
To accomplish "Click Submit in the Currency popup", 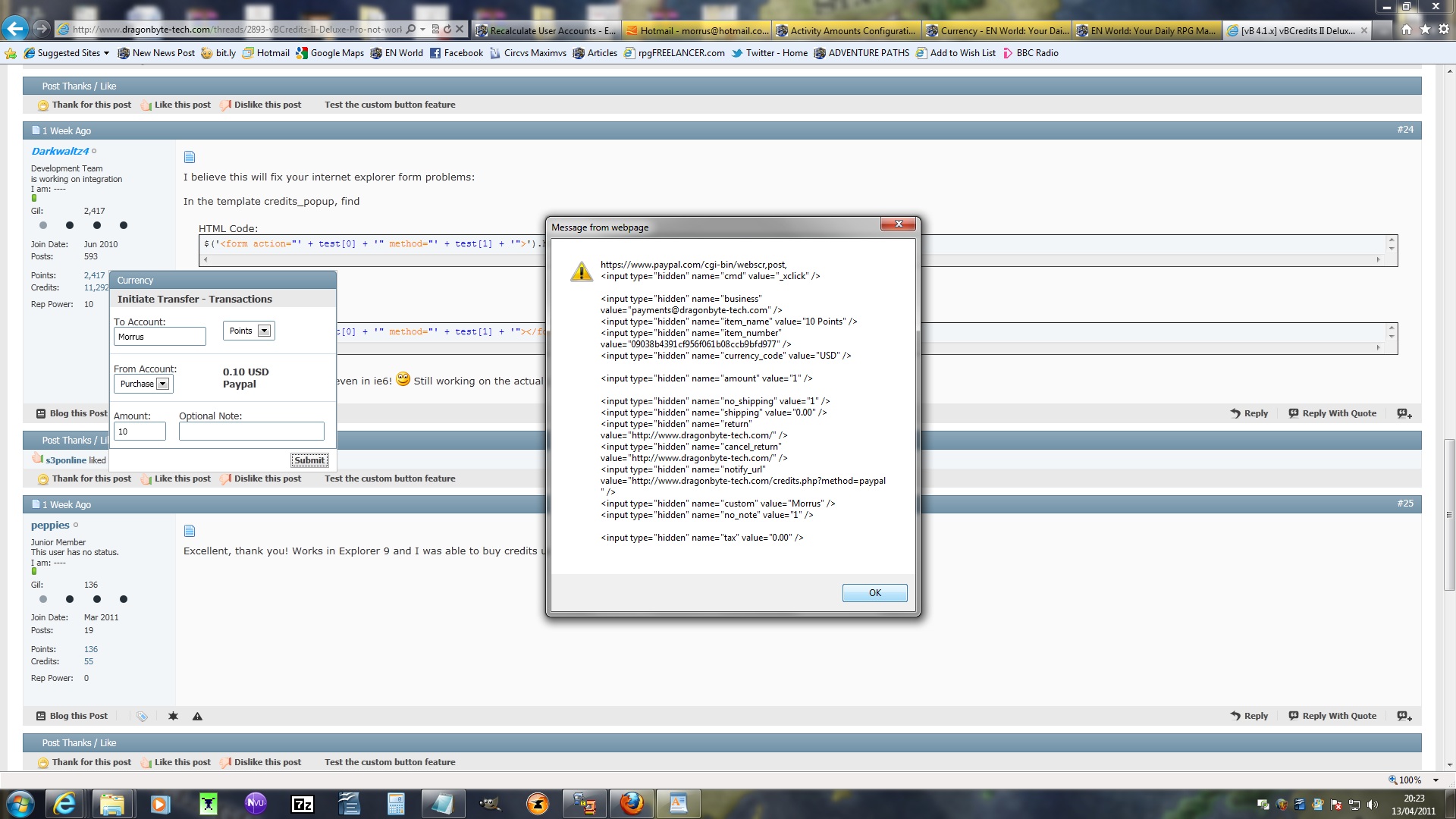I will pyautogui.click(x=309, y=460).
